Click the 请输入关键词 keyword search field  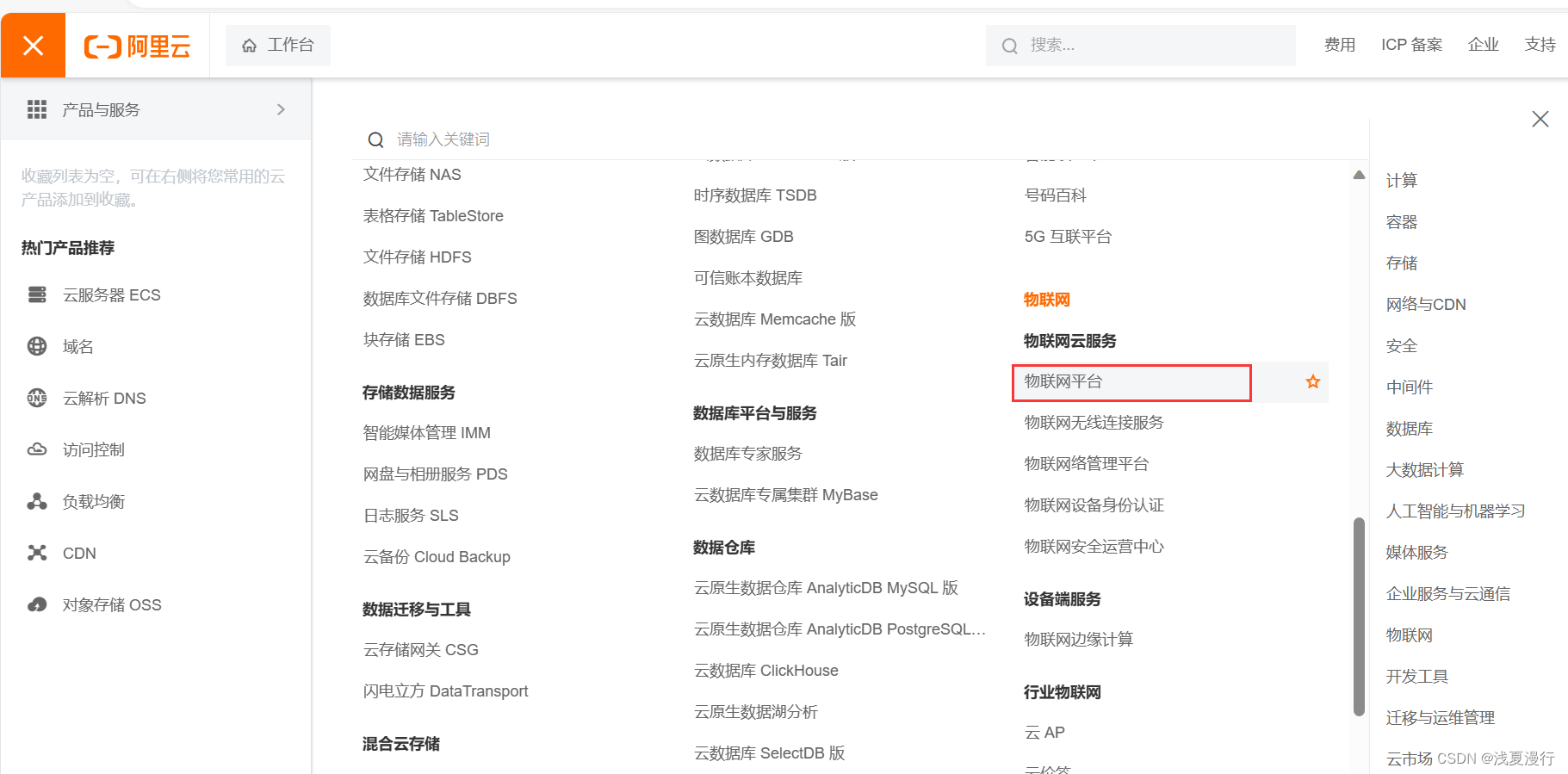(x=861, y=139)
